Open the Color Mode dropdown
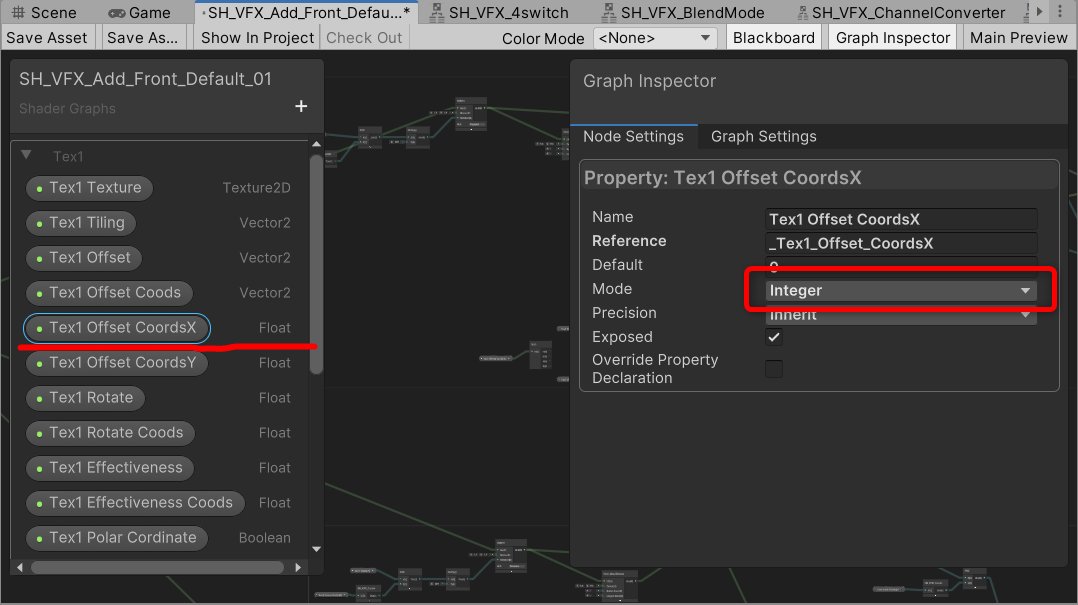The image size is (1078, 605). click(654, 38)
